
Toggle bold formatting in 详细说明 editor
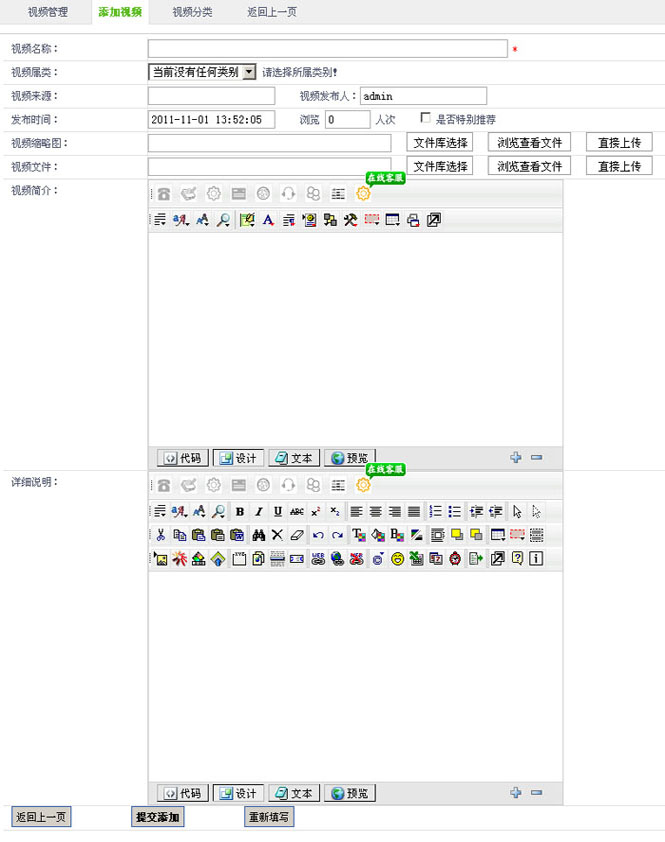[240, 511]
